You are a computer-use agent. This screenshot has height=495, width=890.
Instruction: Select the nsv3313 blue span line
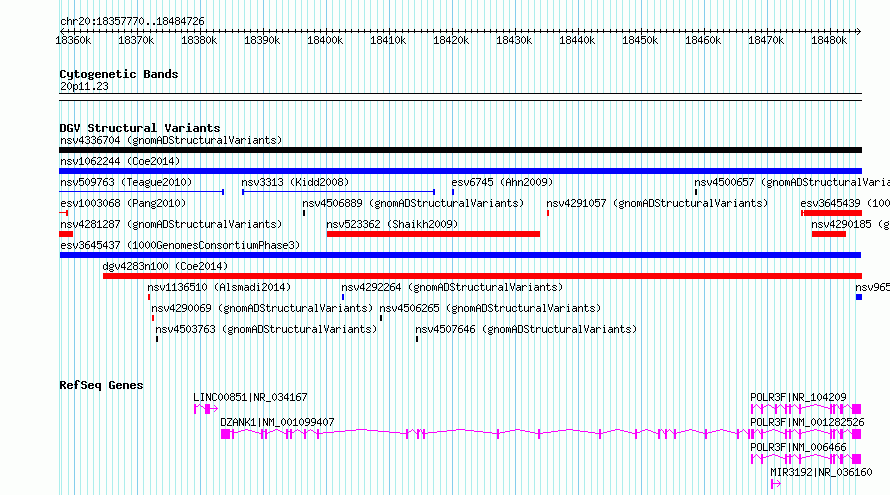click(338, 192)
